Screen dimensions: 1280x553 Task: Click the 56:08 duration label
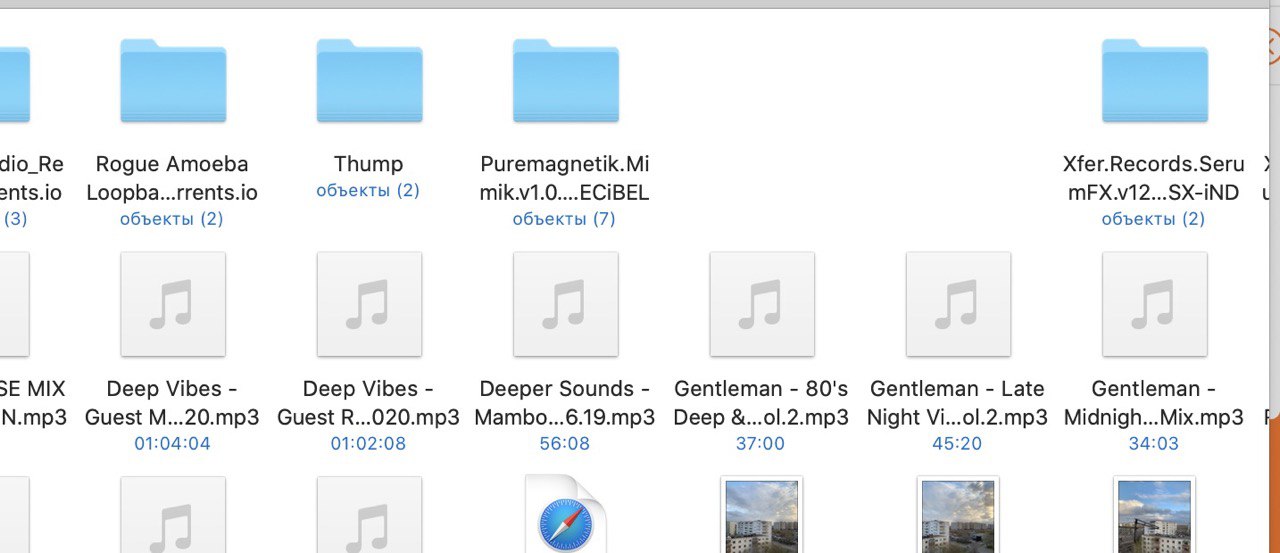tap(565, 443)
